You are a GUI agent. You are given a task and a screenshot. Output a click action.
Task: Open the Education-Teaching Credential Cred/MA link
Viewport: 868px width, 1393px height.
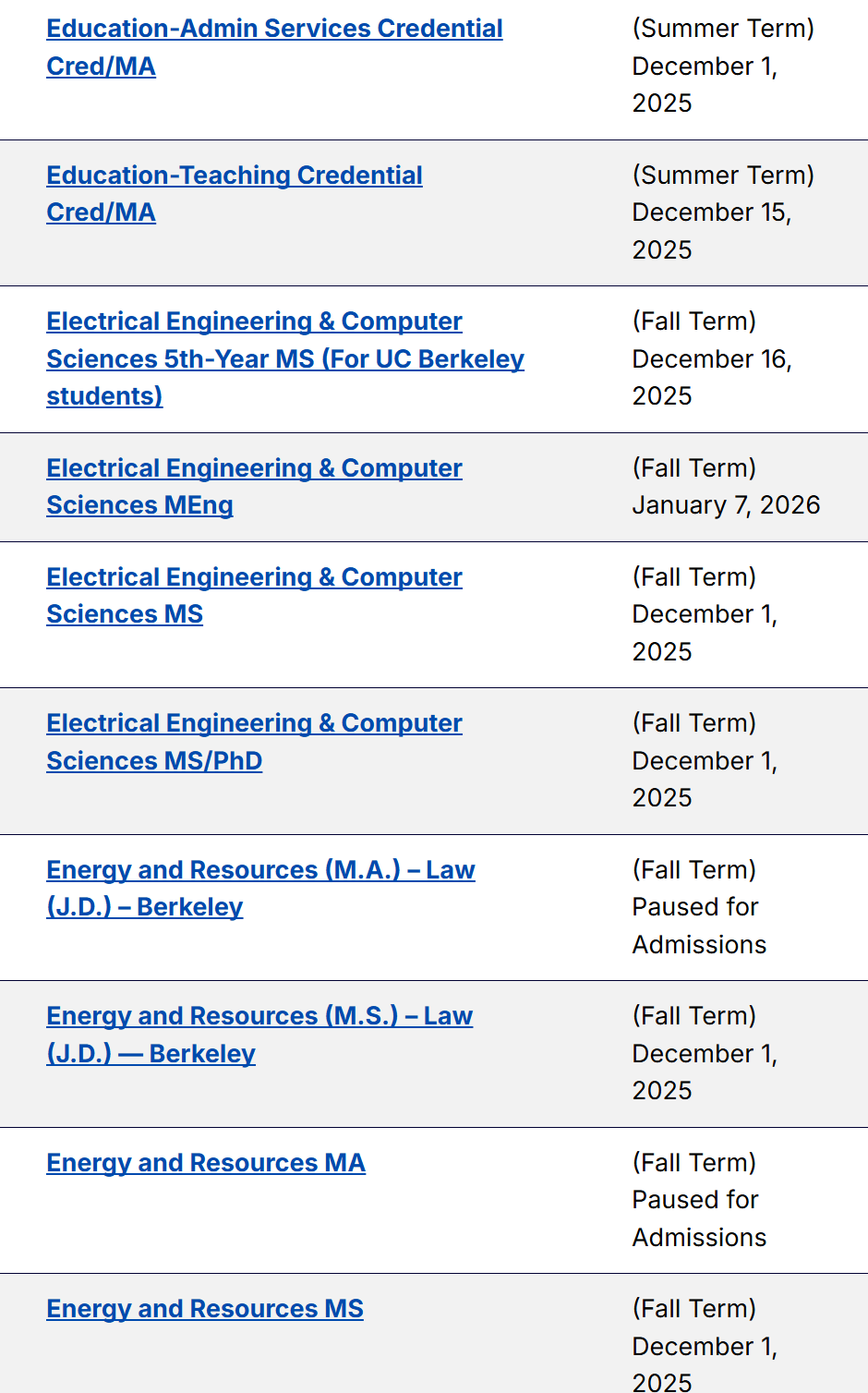(235, 176)
